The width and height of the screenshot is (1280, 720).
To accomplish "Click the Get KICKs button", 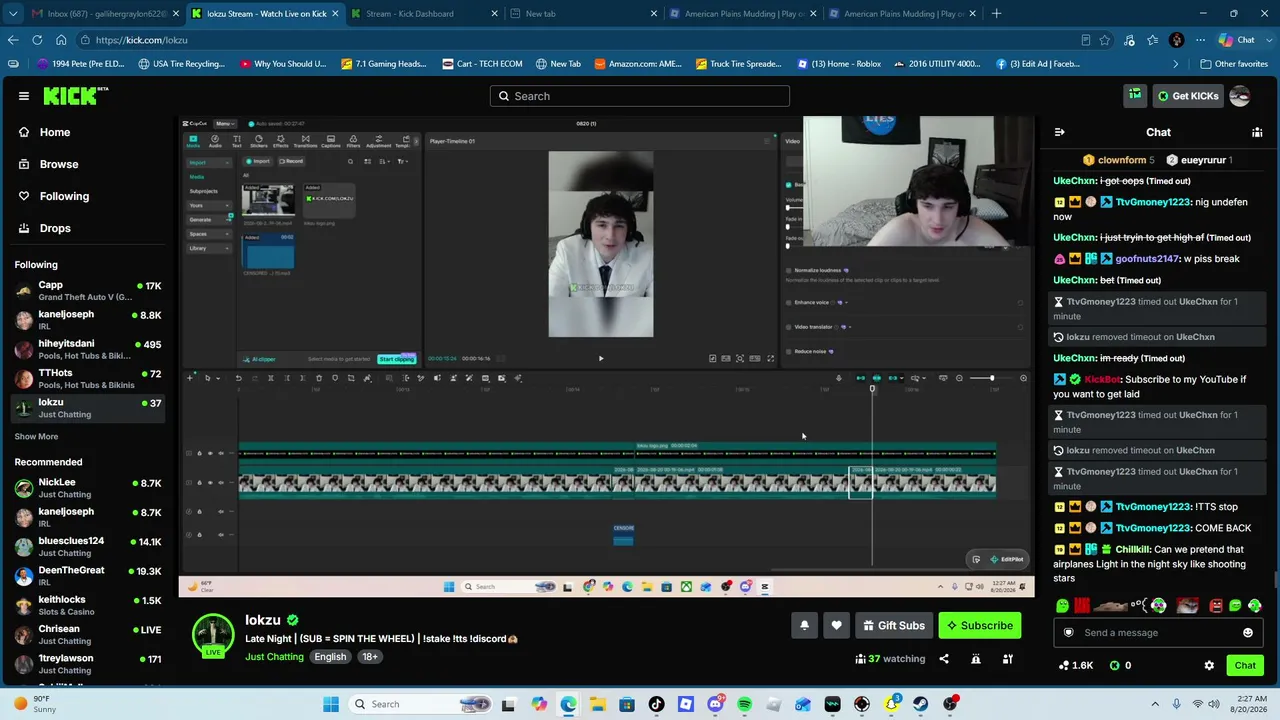I will tap(1187, 96).
